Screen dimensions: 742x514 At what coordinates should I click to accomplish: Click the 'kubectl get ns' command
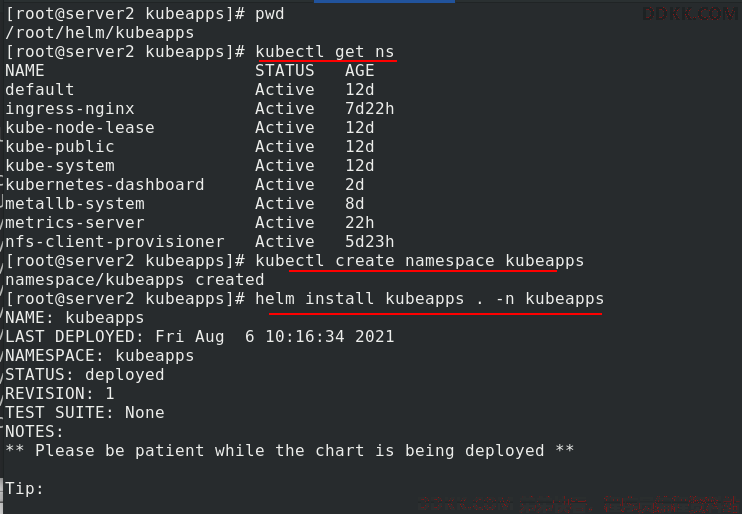tap(325, 52)
